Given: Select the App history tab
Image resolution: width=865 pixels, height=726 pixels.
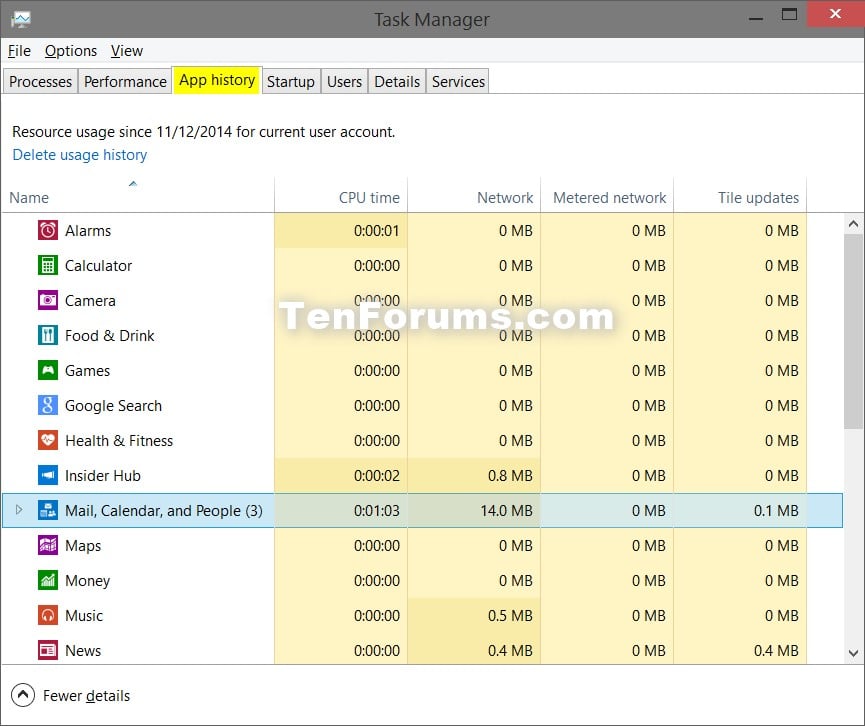Looking at the screenshot, I should click(217, 80).
